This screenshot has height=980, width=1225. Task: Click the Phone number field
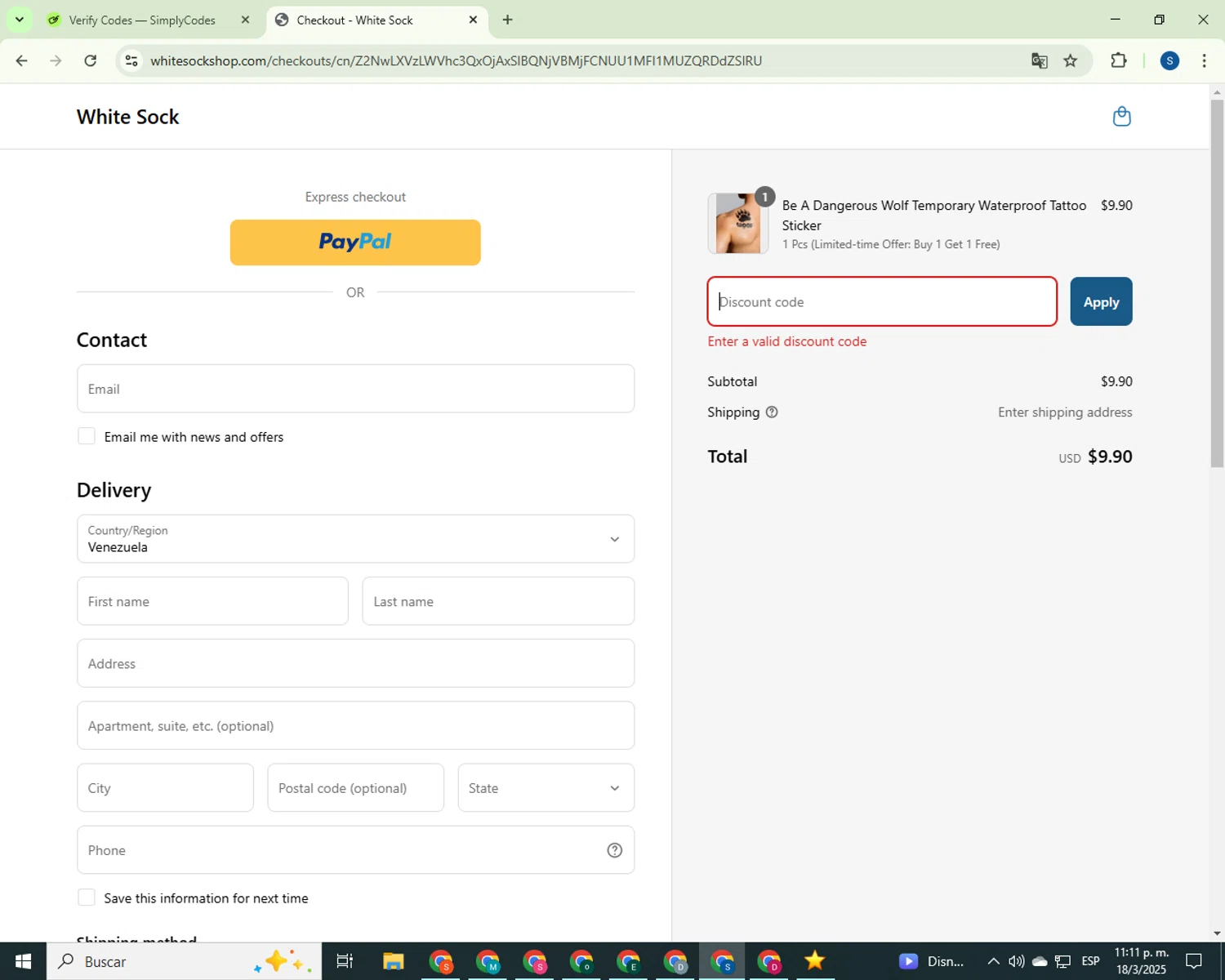click(355, 850)
